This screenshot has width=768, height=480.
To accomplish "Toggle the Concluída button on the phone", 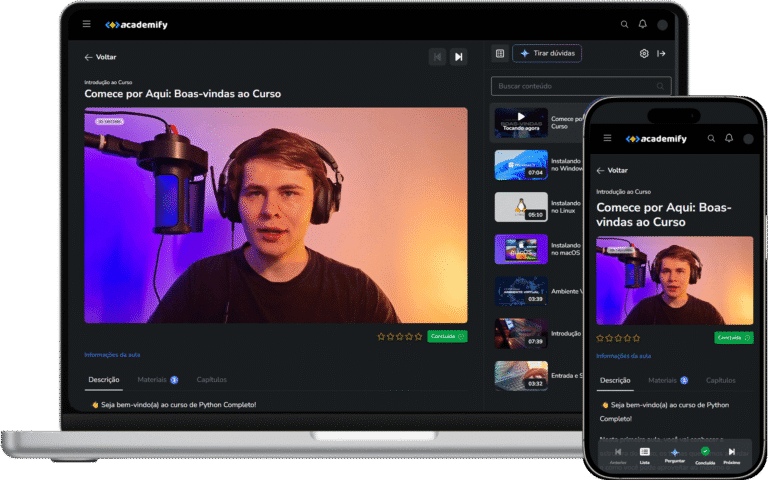I will (733, 338).
